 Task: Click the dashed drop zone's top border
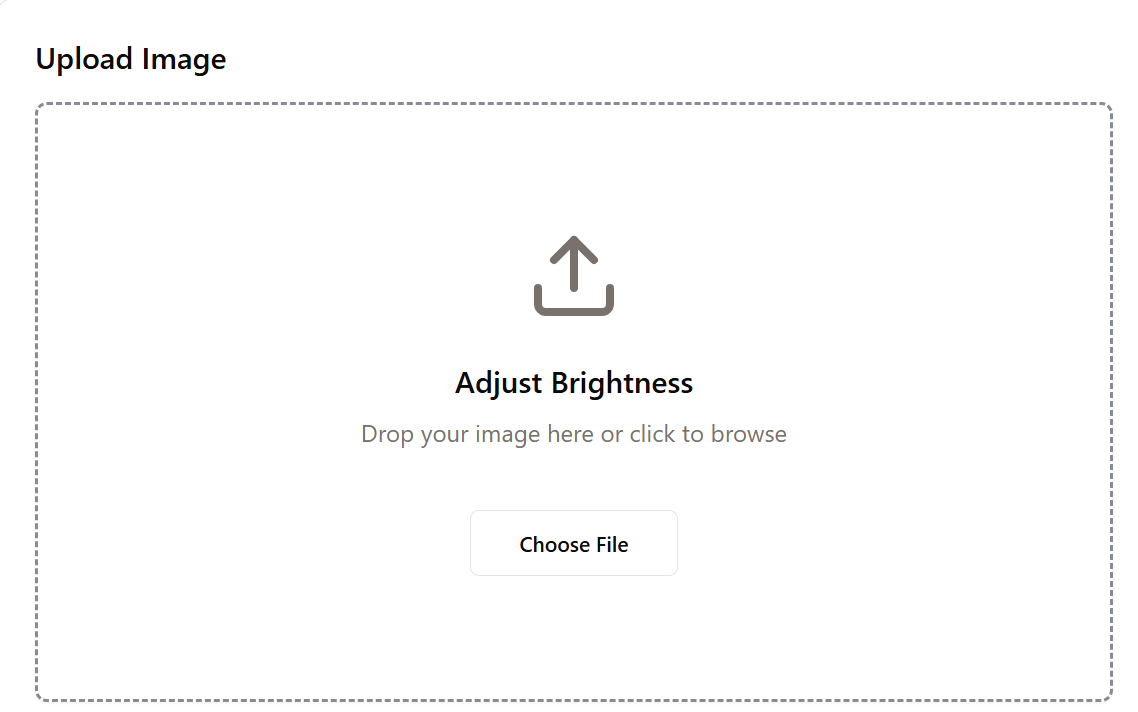tap(574, 104)
